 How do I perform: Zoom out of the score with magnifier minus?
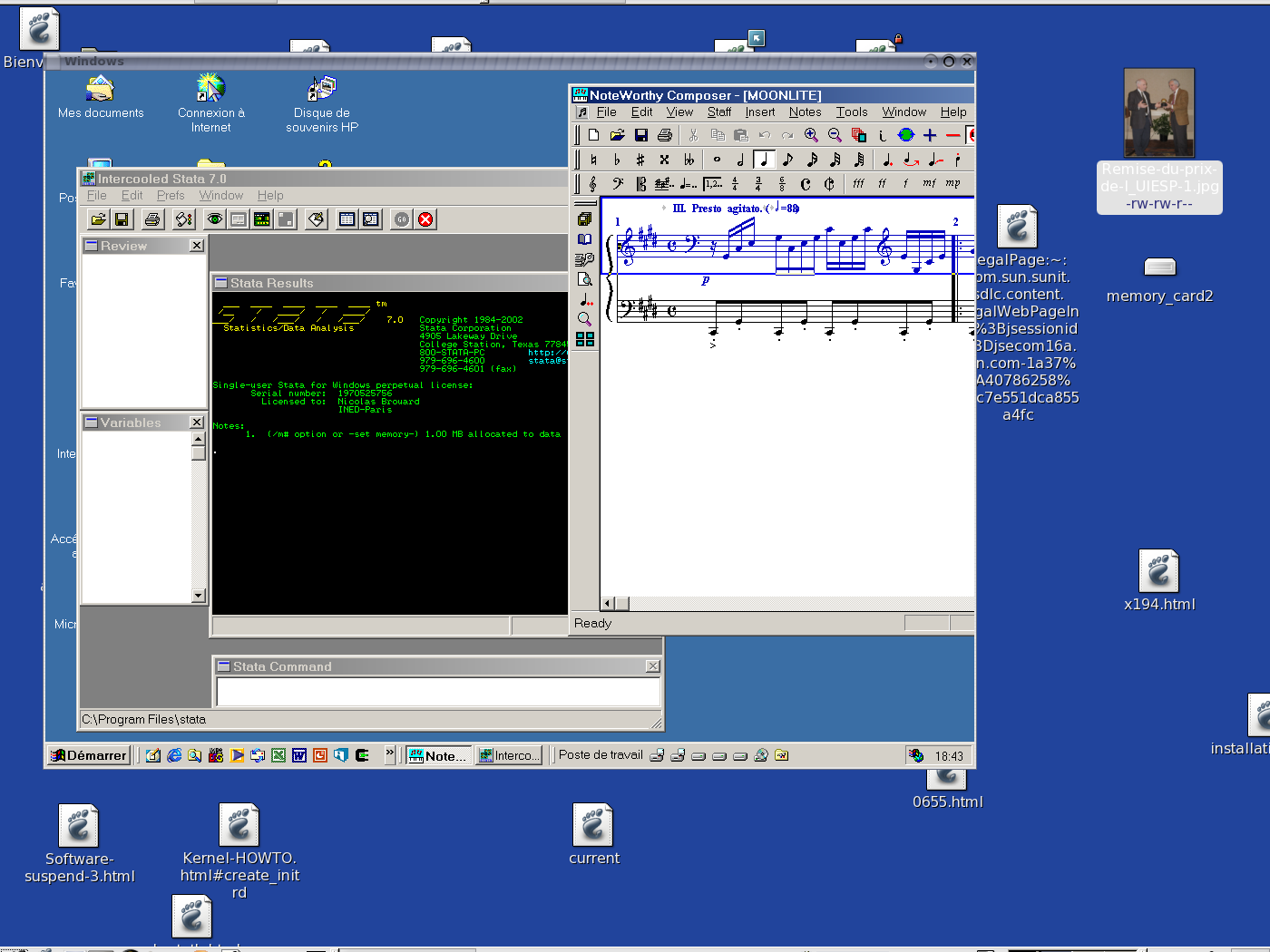coord(835,135)
